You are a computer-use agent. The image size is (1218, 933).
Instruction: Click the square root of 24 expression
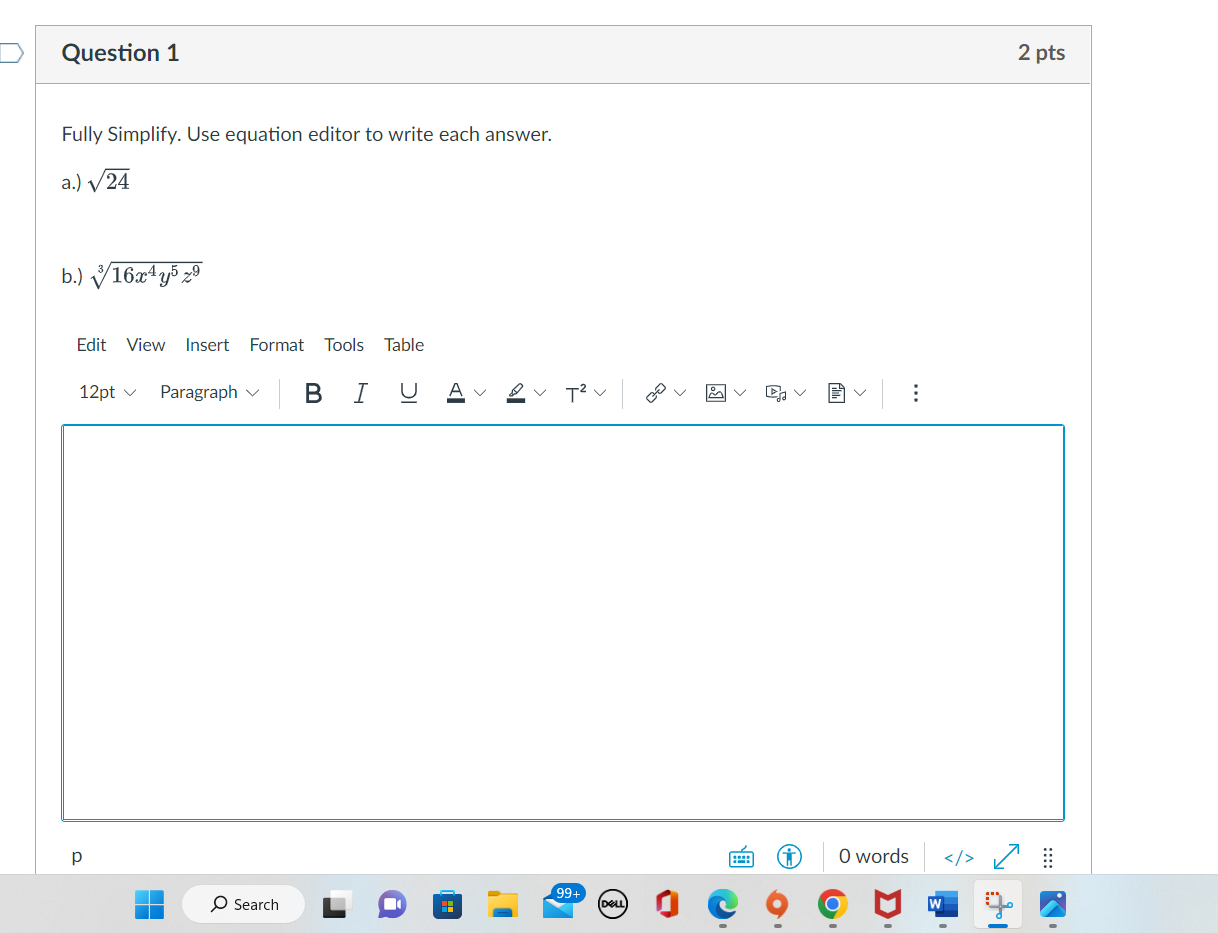coord(109,182)
